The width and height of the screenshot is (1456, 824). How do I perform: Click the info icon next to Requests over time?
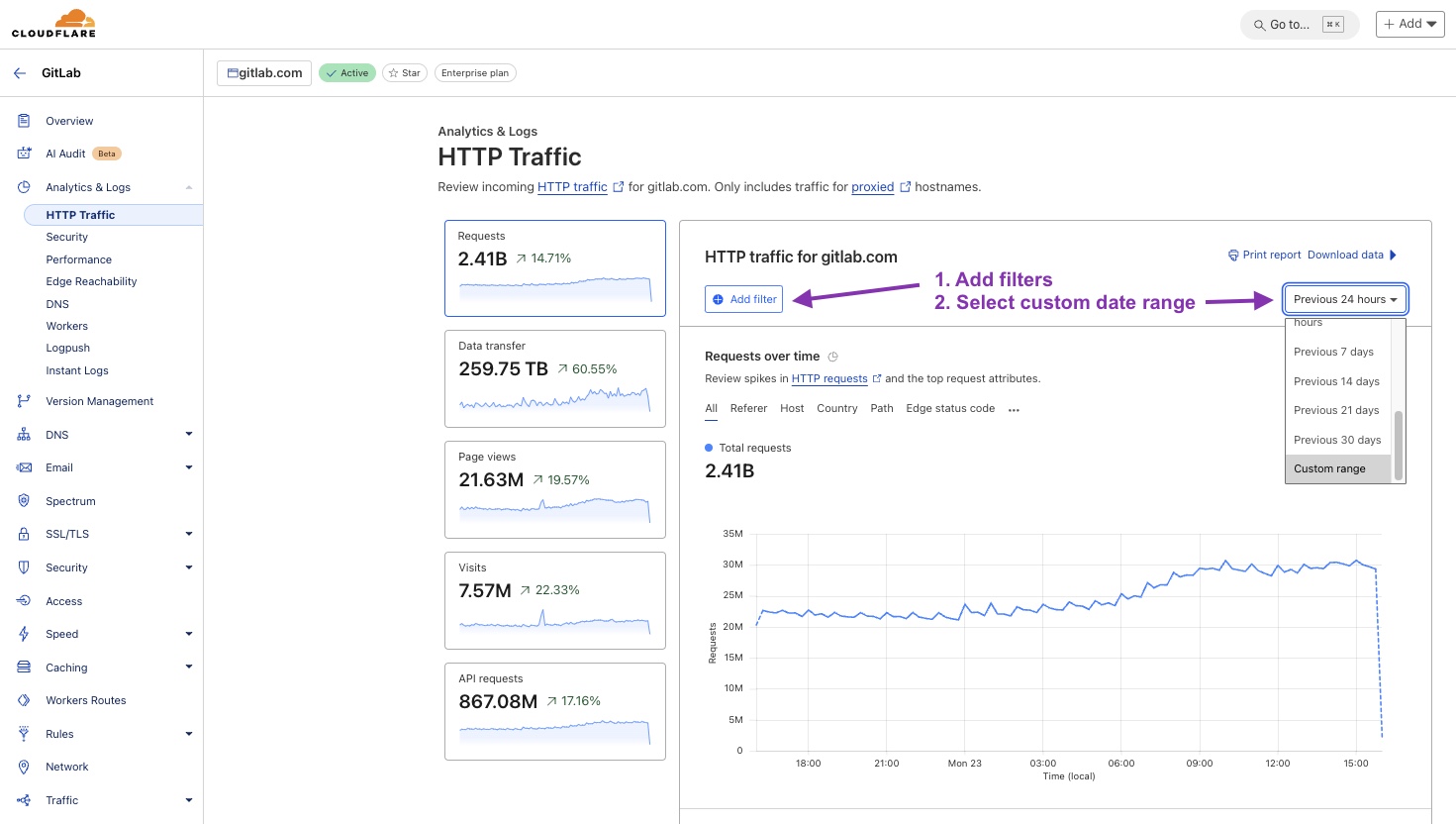tap(832, 357)
